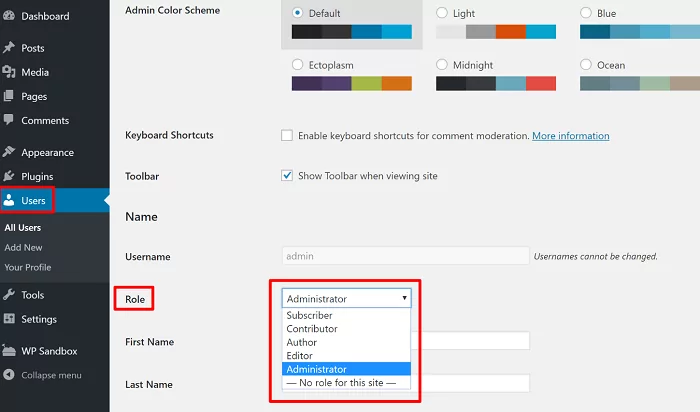Screen dimensions: 700x412
Task: Click the Comments speech bubble icon
Action: [x=8, y=120]
